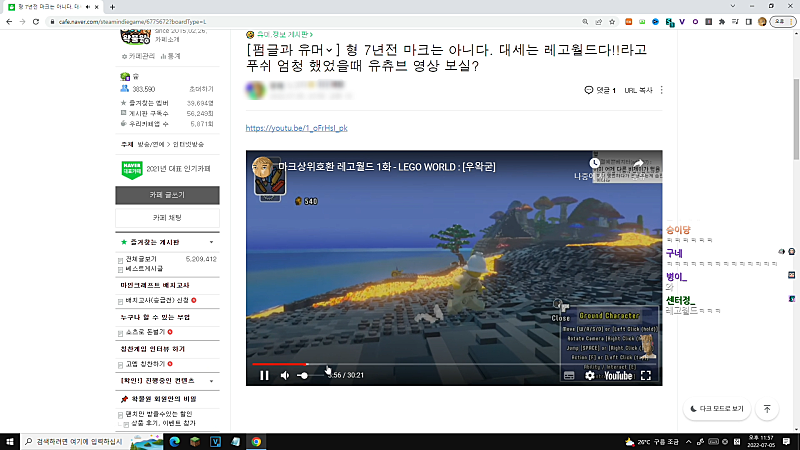Image resolution: width=800 pixels, height=450 pixels.
Task: Open 전체글보기 board
Action: click(141, 259)
